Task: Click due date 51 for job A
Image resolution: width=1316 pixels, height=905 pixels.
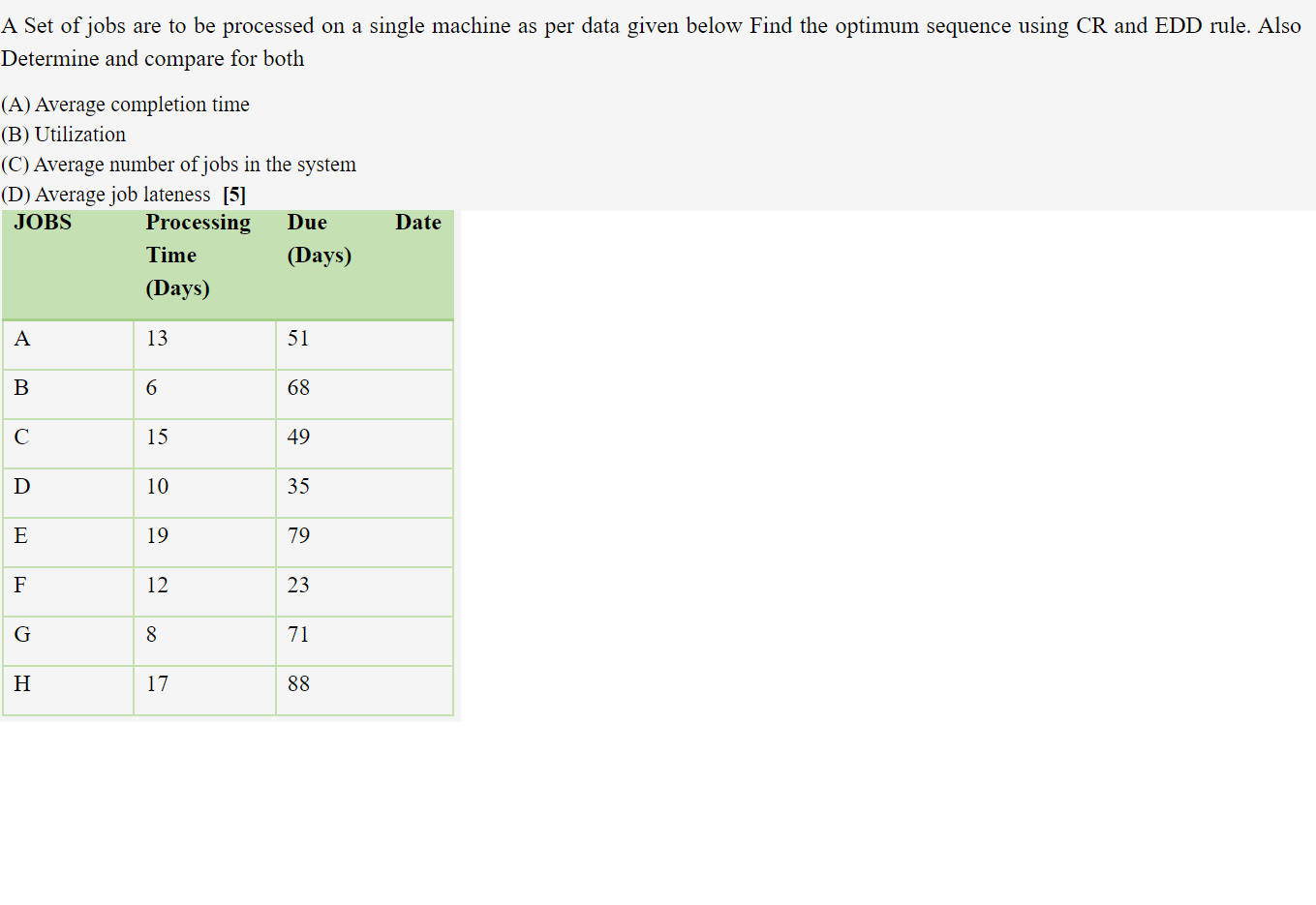Action: tap(298, 339)
